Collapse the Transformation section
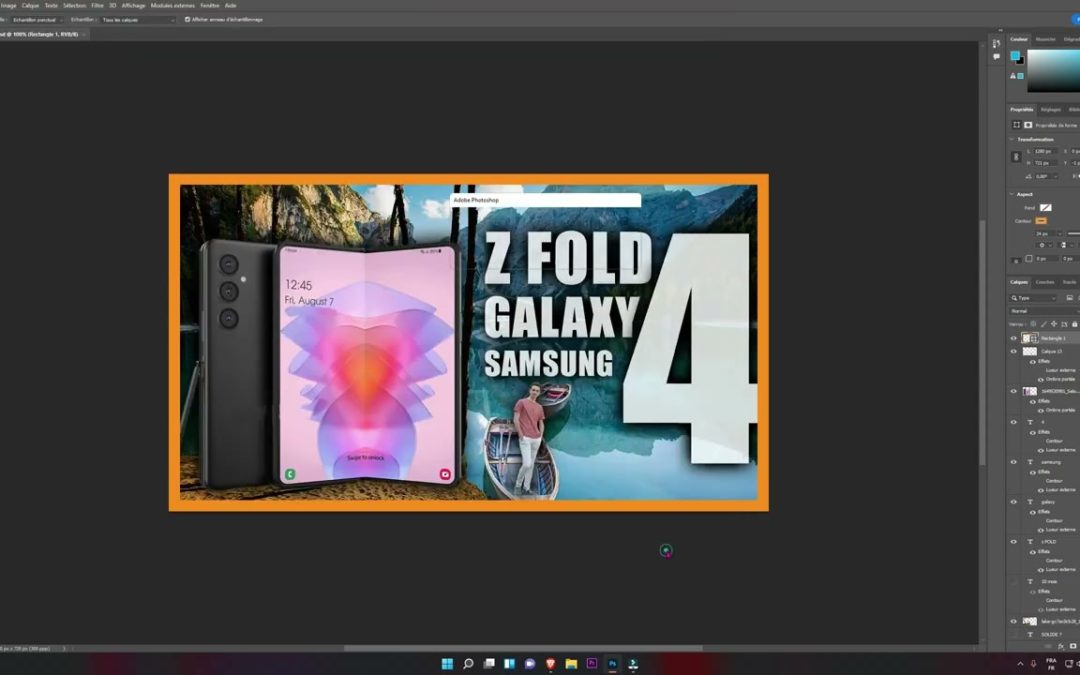Viewport: 1080px width, 675px height. (1012, 139)
